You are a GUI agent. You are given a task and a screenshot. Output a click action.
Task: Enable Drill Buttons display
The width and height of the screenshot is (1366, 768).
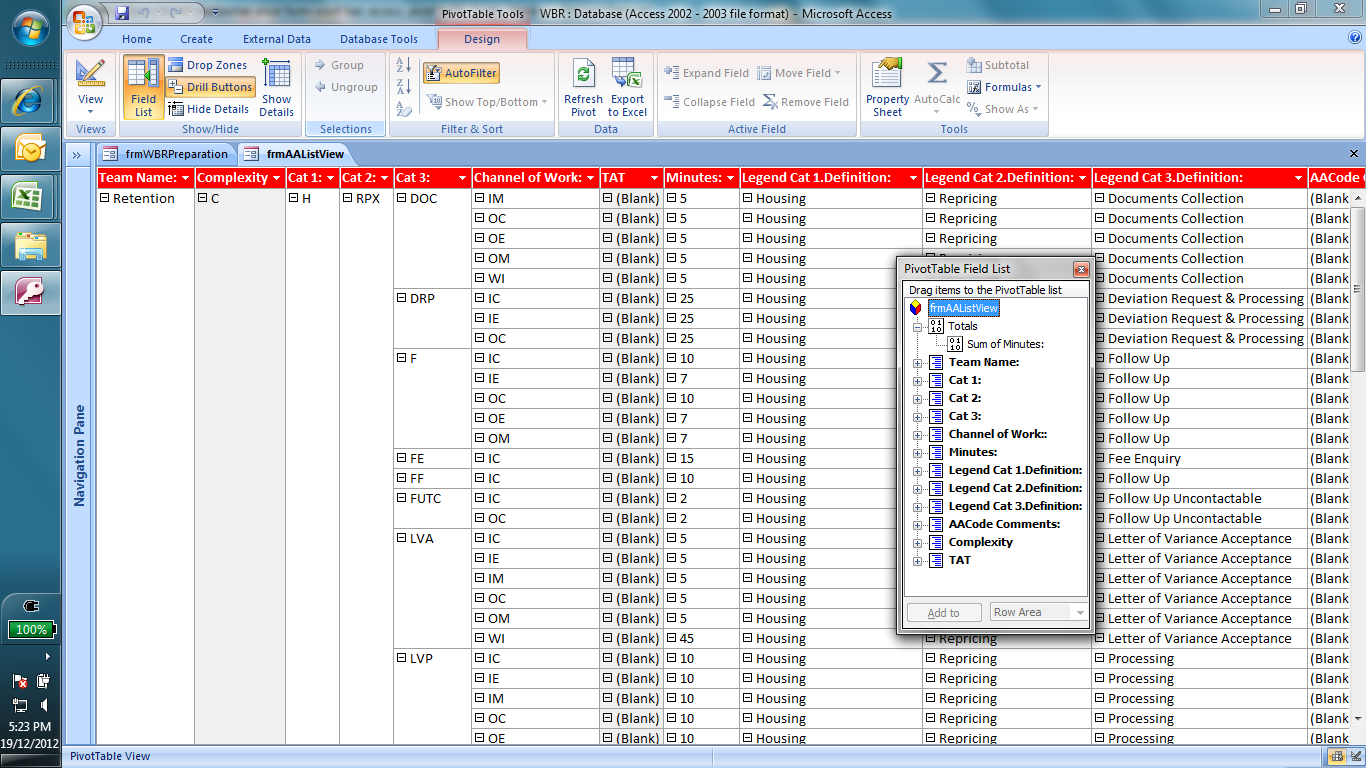(x=211, y=87)
